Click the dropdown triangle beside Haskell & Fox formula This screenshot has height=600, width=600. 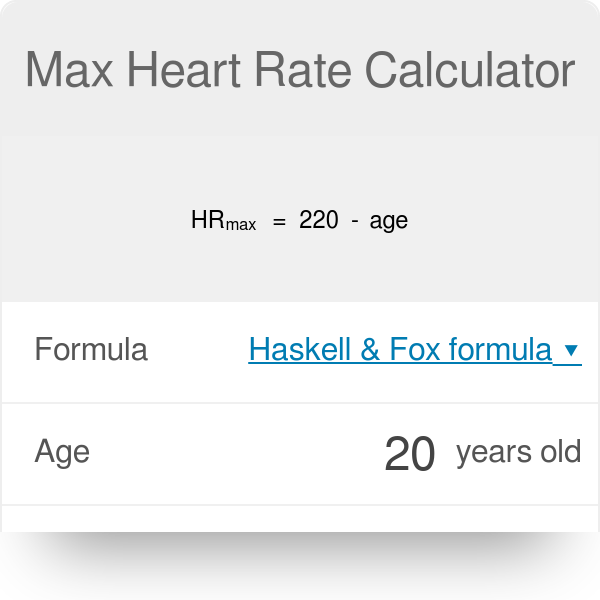tap(571, 351)
